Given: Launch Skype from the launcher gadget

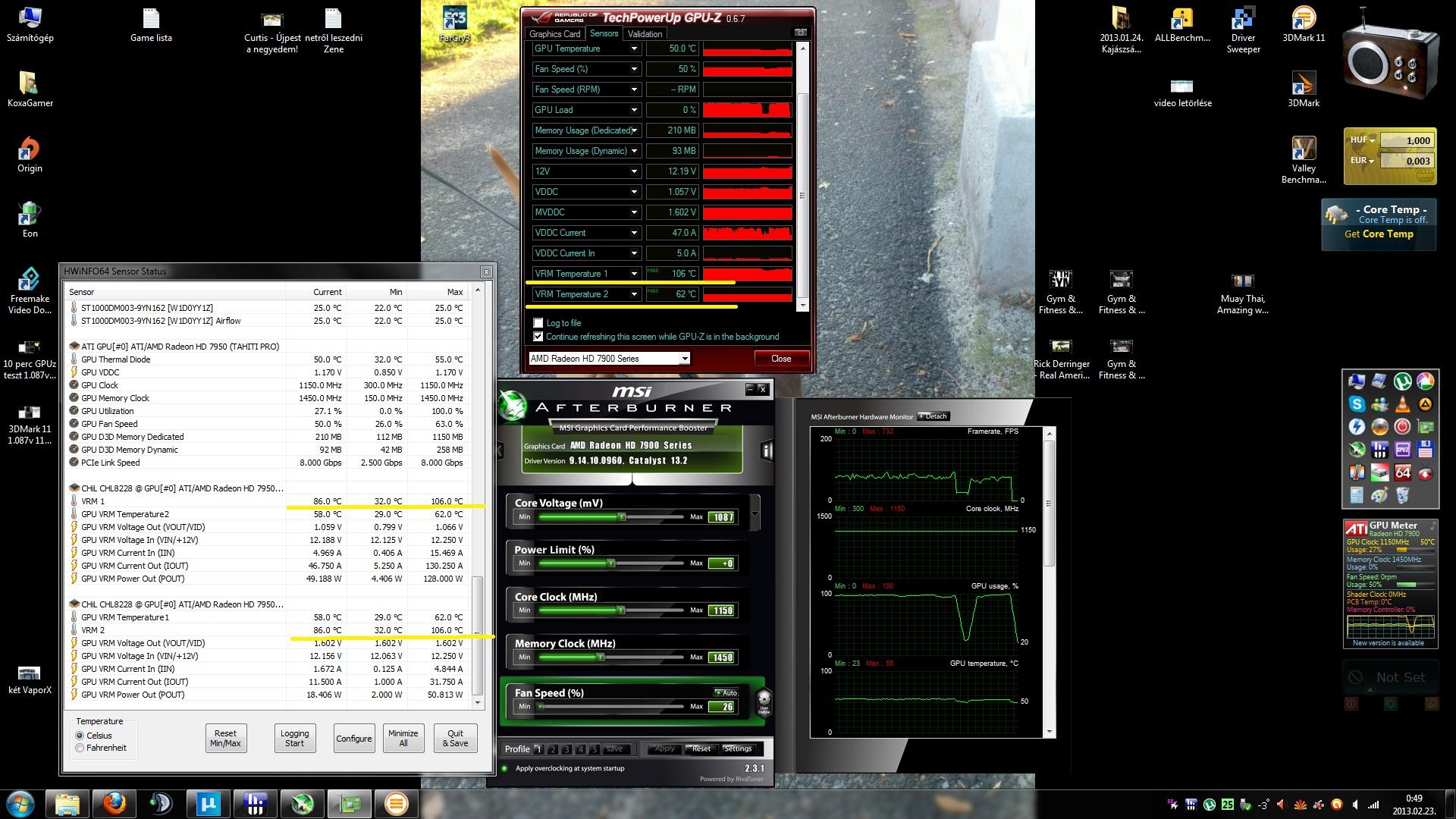Looking at the screenshot, I should pyautogui.click(x=1357, y=404).
